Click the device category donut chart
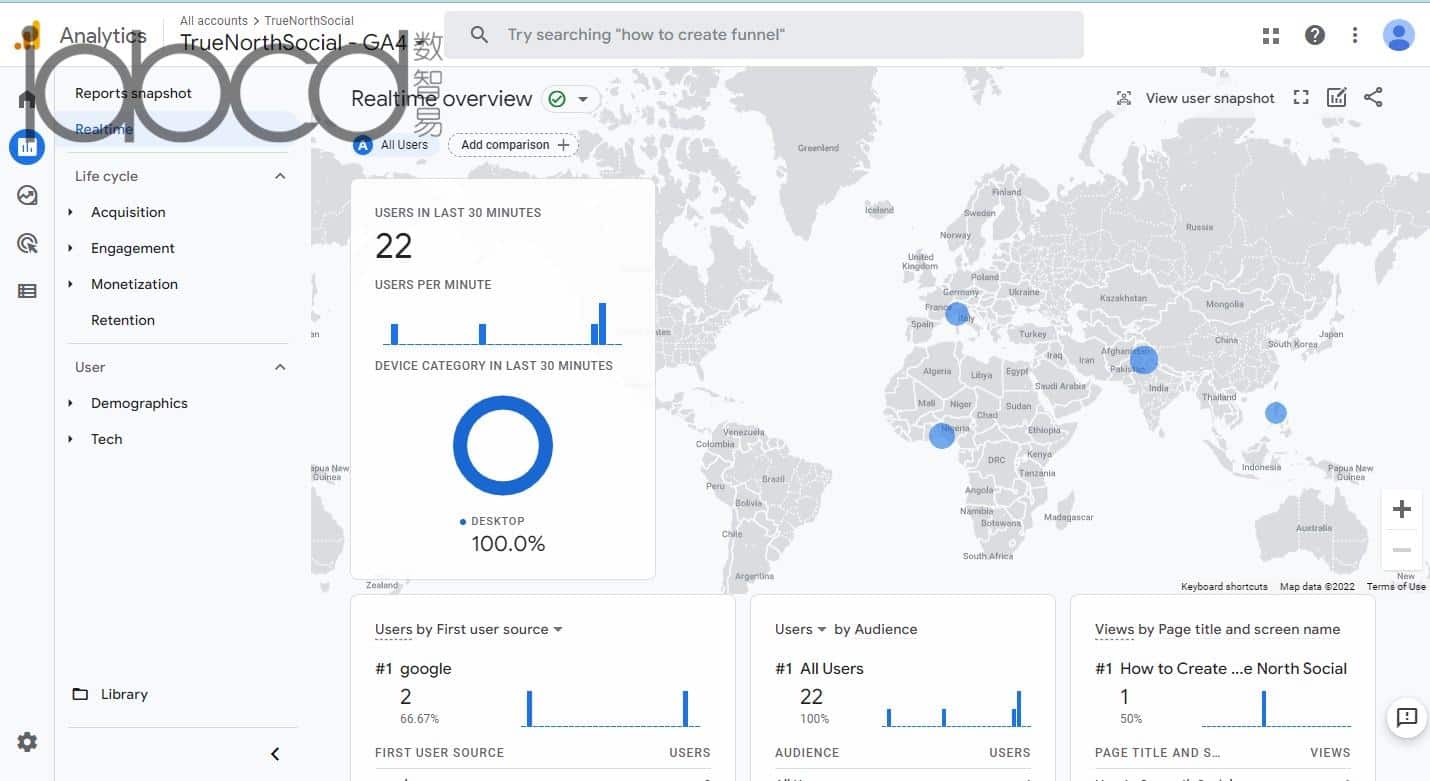The height and width of the screenshot is (781, 1430). [503, 446]
